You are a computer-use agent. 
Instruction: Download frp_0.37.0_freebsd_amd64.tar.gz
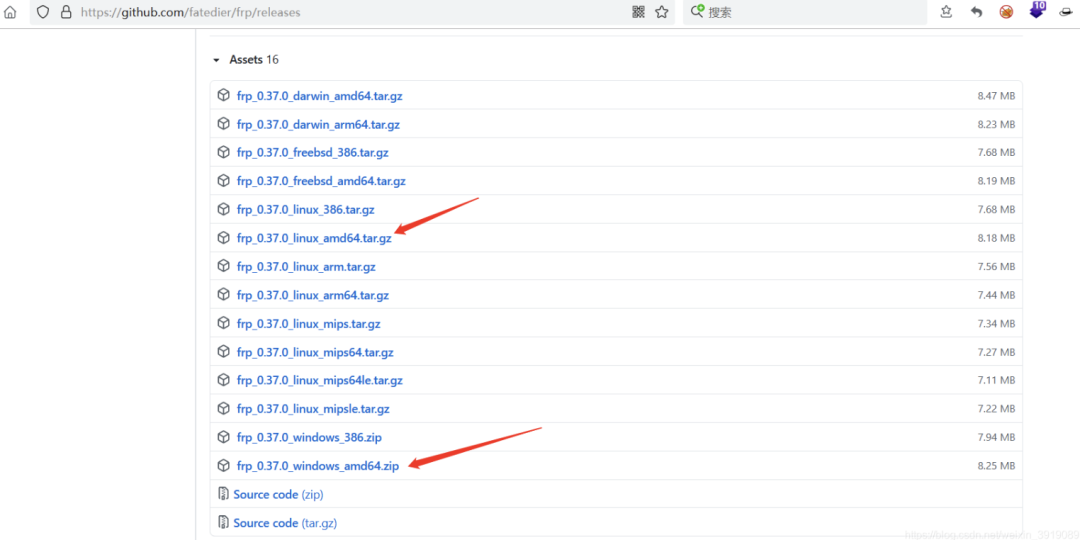click(321, 181)
